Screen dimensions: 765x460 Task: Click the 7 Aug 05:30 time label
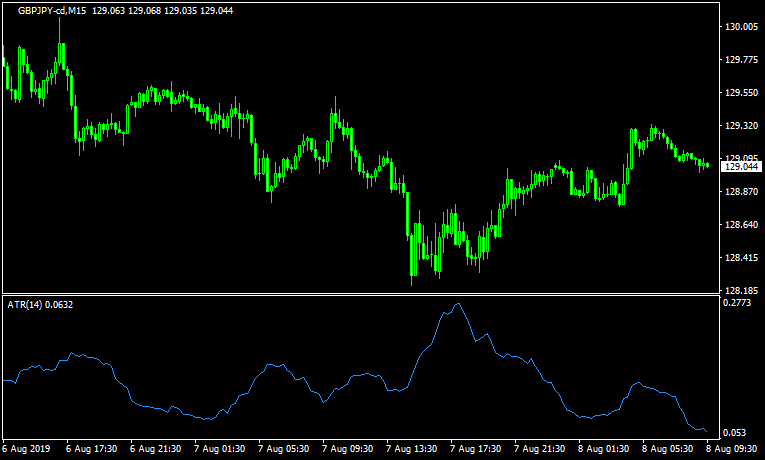(284, 449)
